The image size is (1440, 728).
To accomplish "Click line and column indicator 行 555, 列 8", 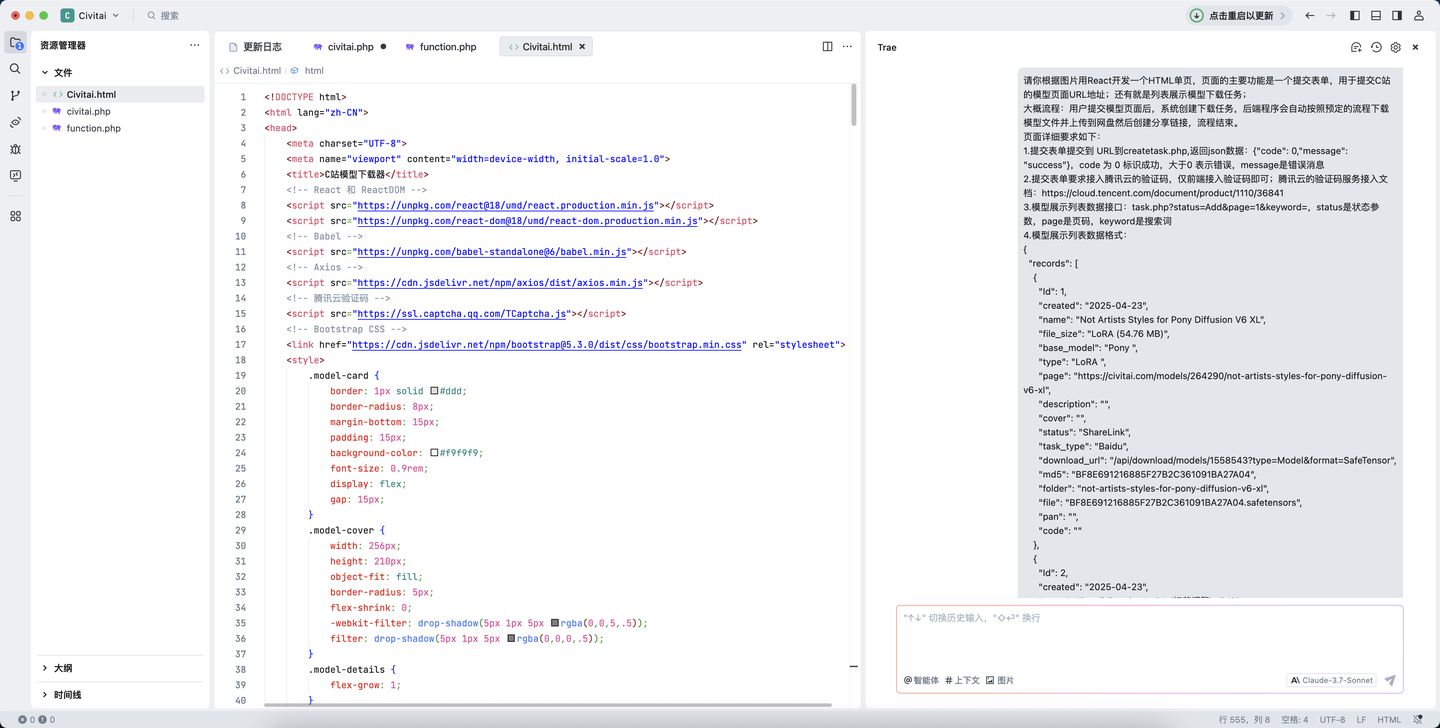I will [1244, 719].
